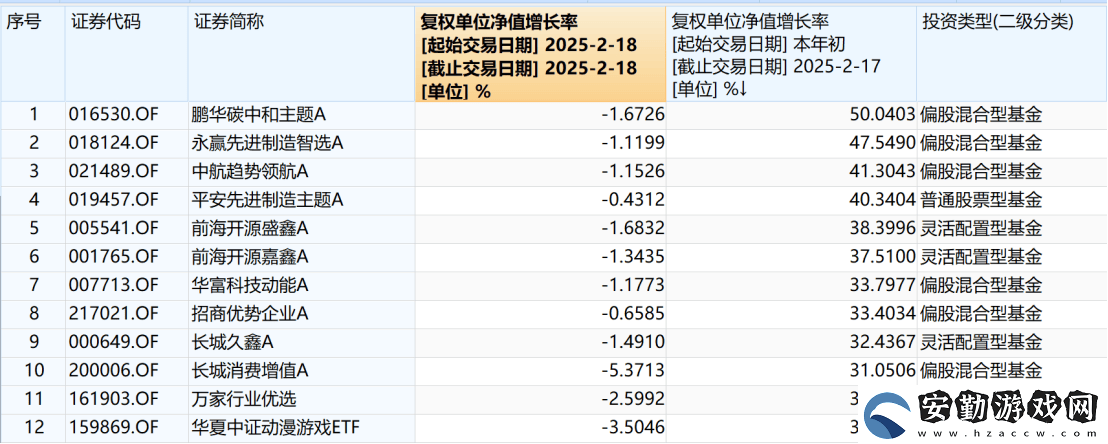Click security code 021489.OF
Image resolution: width=1108 pixels, height=444 pixels.
tap(114, 172)
